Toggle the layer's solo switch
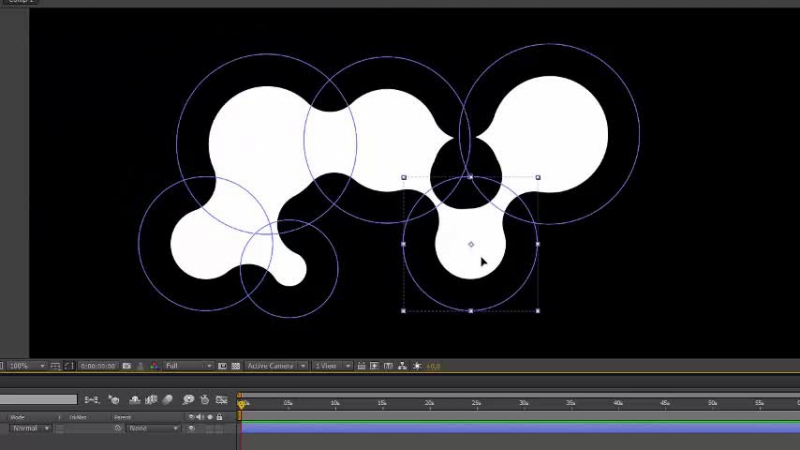 pos(210,429)
